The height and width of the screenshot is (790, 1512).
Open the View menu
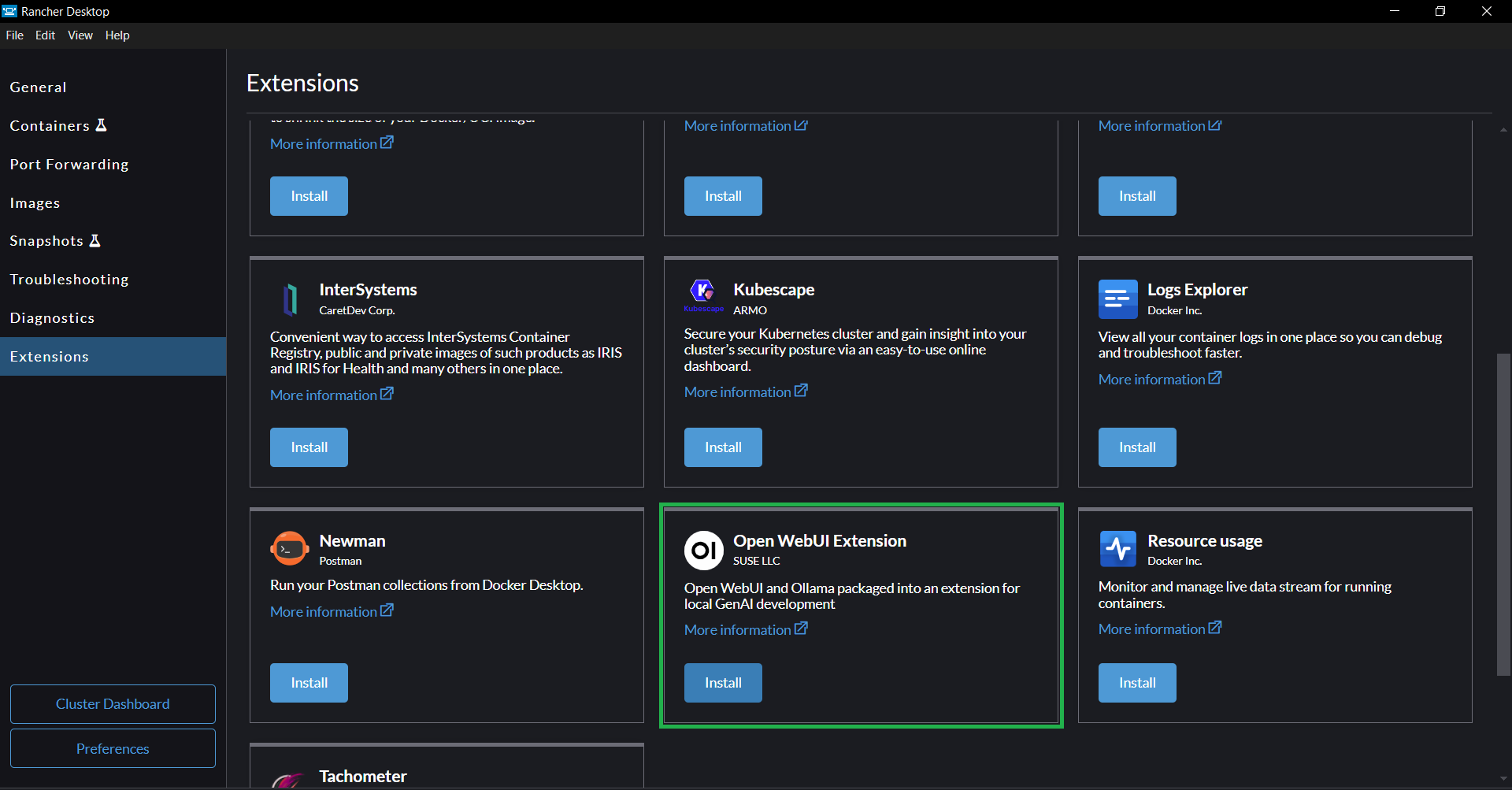pyautogui.click(x=80, y=35)
